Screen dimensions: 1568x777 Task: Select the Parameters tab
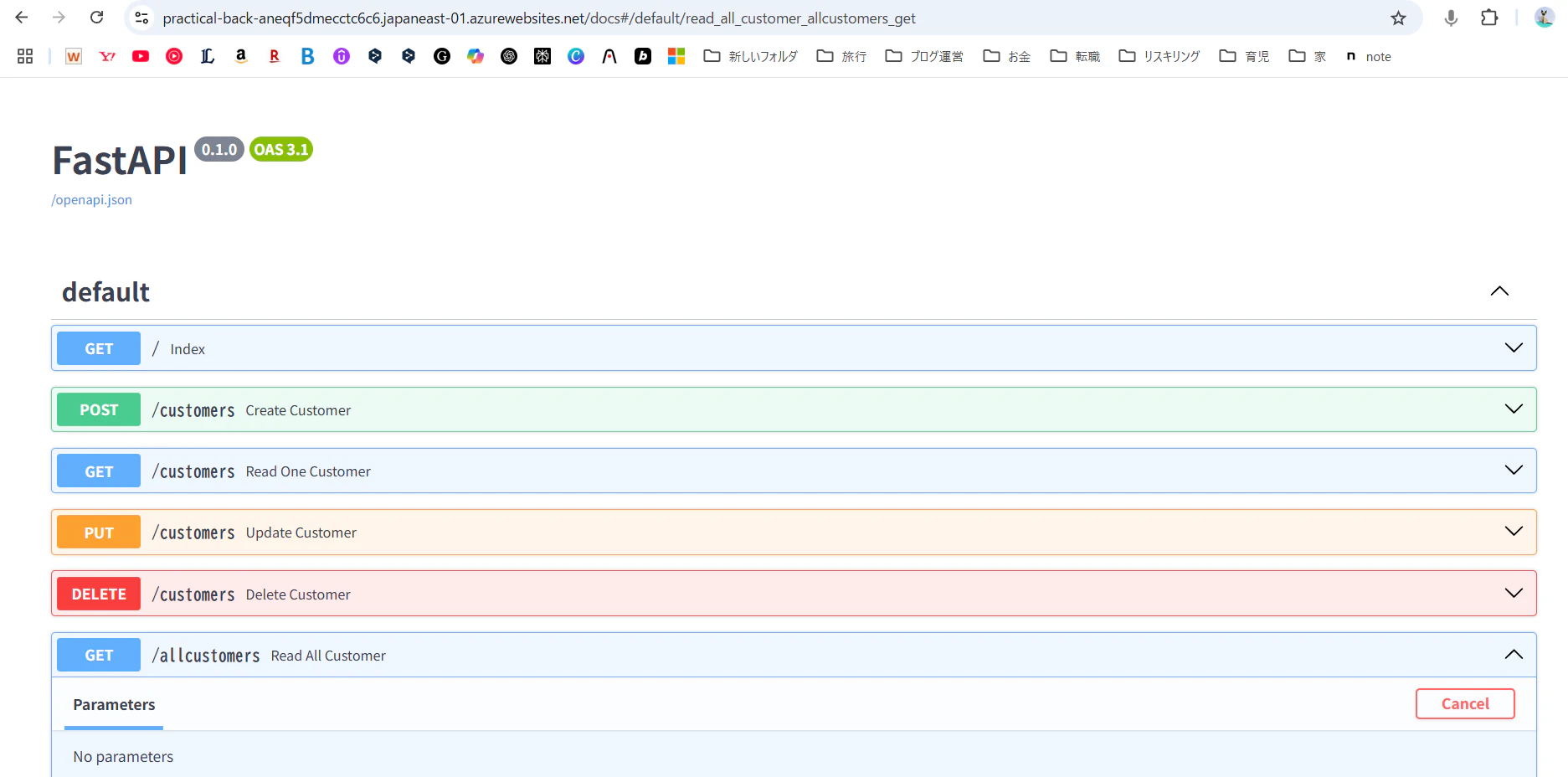pyautogui.click(x=114, y=705)
